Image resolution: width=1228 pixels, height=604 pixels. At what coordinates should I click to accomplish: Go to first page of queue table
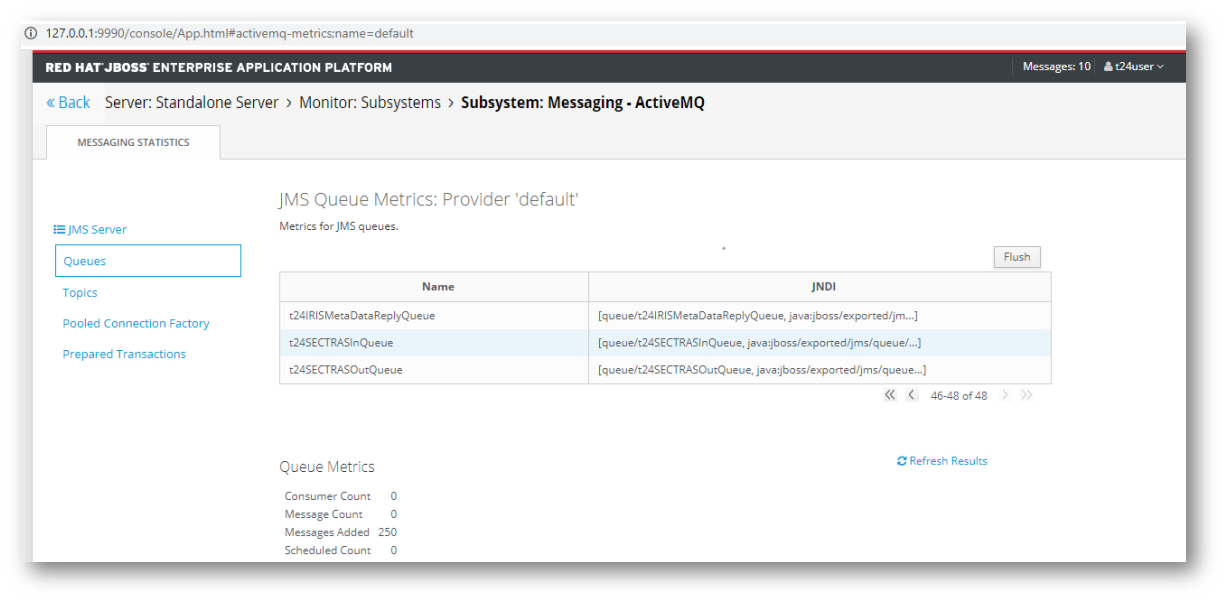[x=890, y=395]
